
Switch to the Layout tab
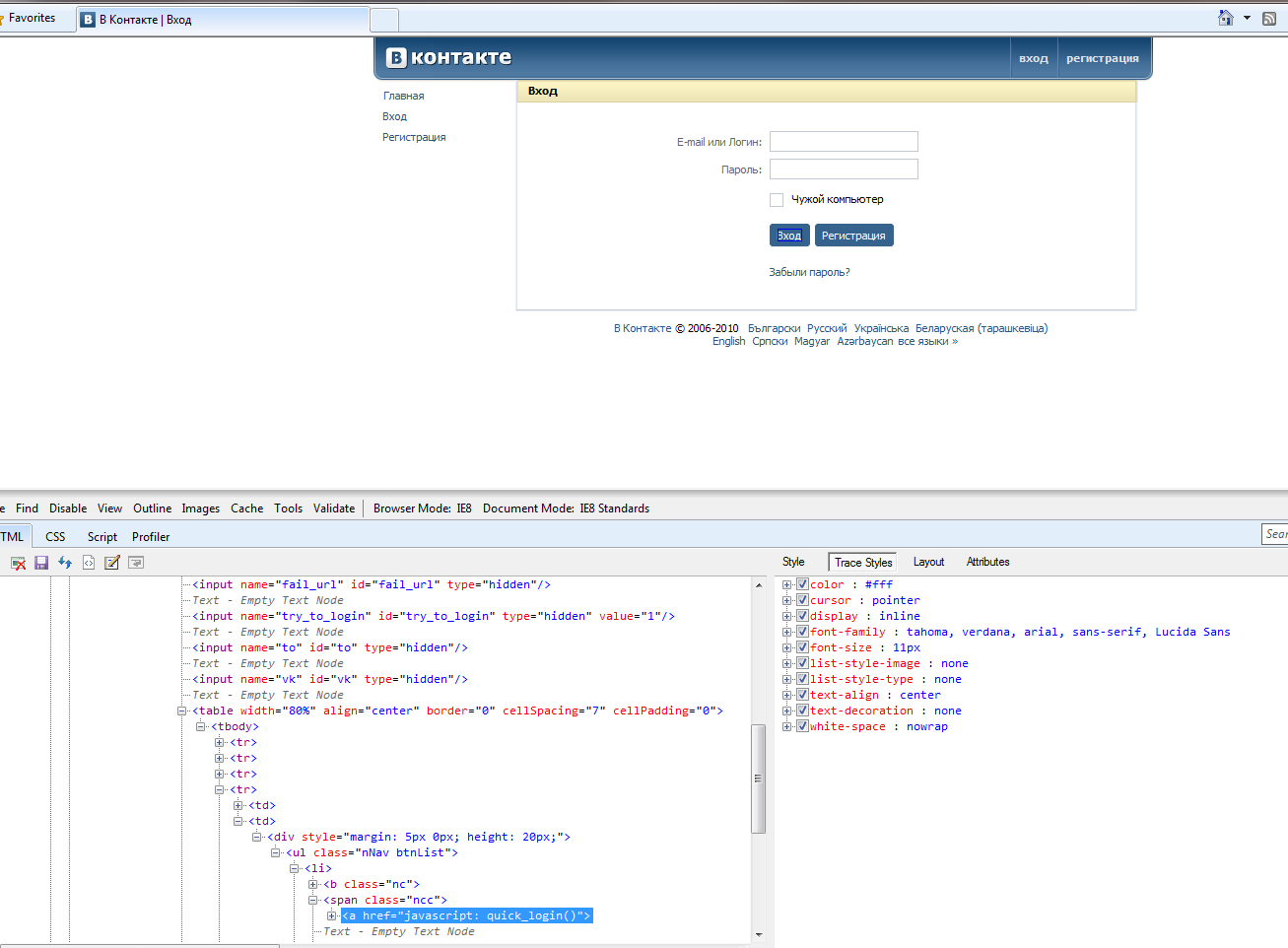click(x=928, y=562)
